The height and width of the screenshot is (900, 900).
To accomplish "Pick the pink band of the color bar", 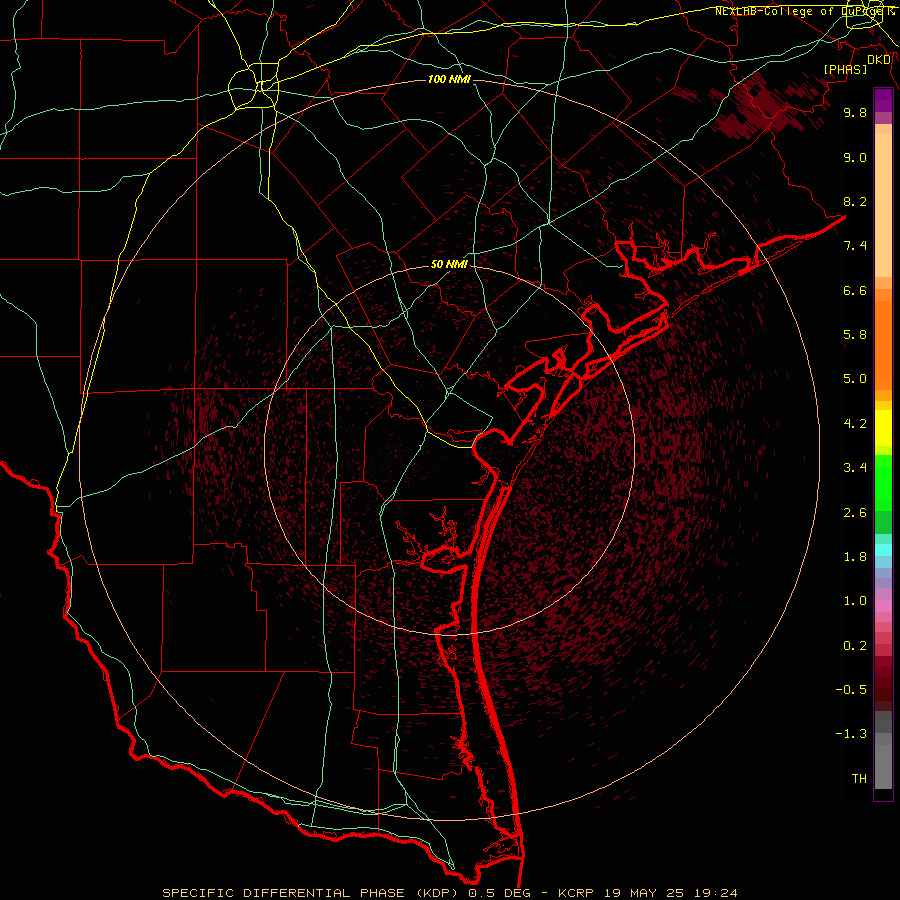I will coord(883,606).
